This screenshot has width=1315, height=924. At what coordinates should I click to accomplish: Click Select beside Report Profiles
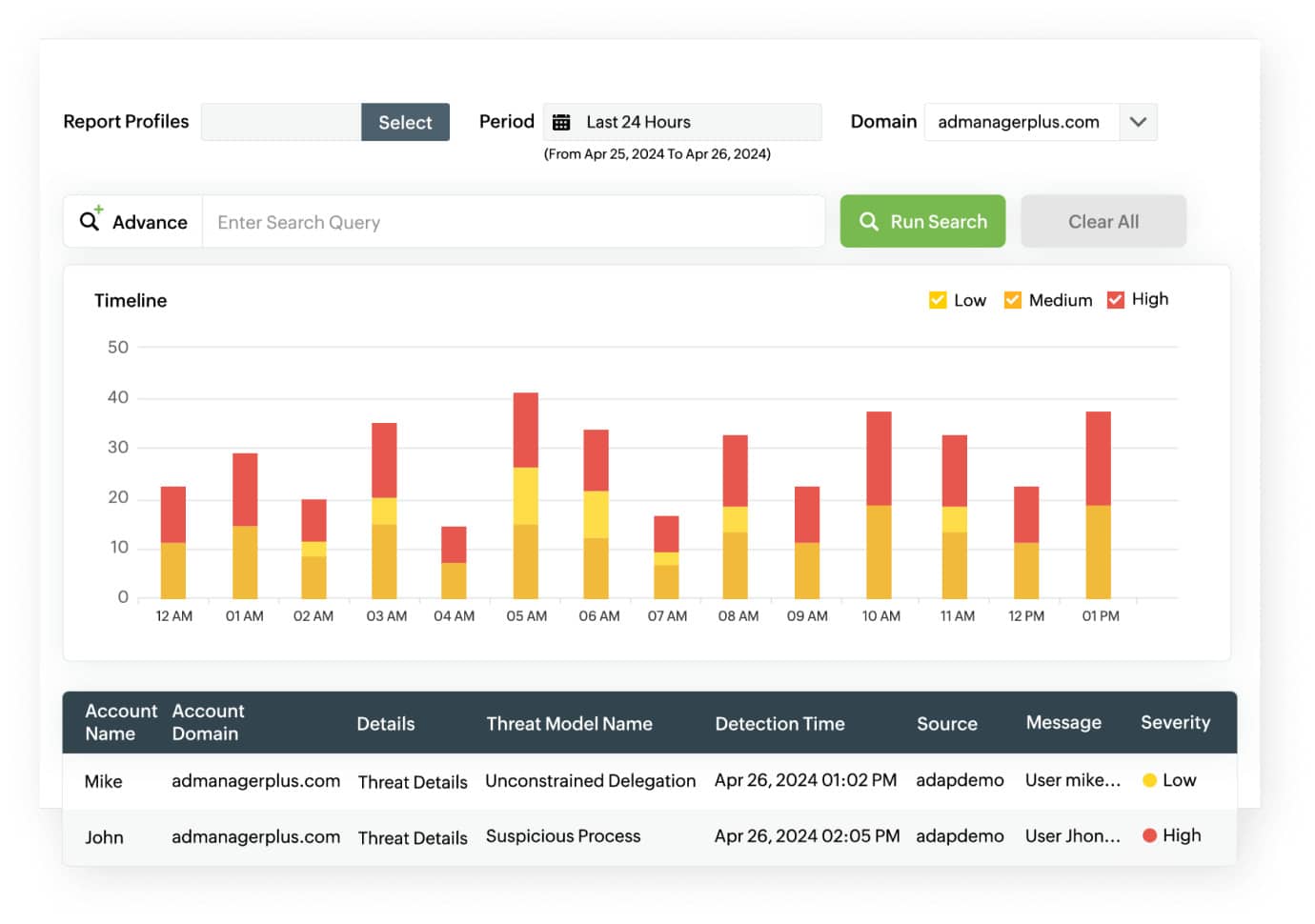[x=405, y=122]
